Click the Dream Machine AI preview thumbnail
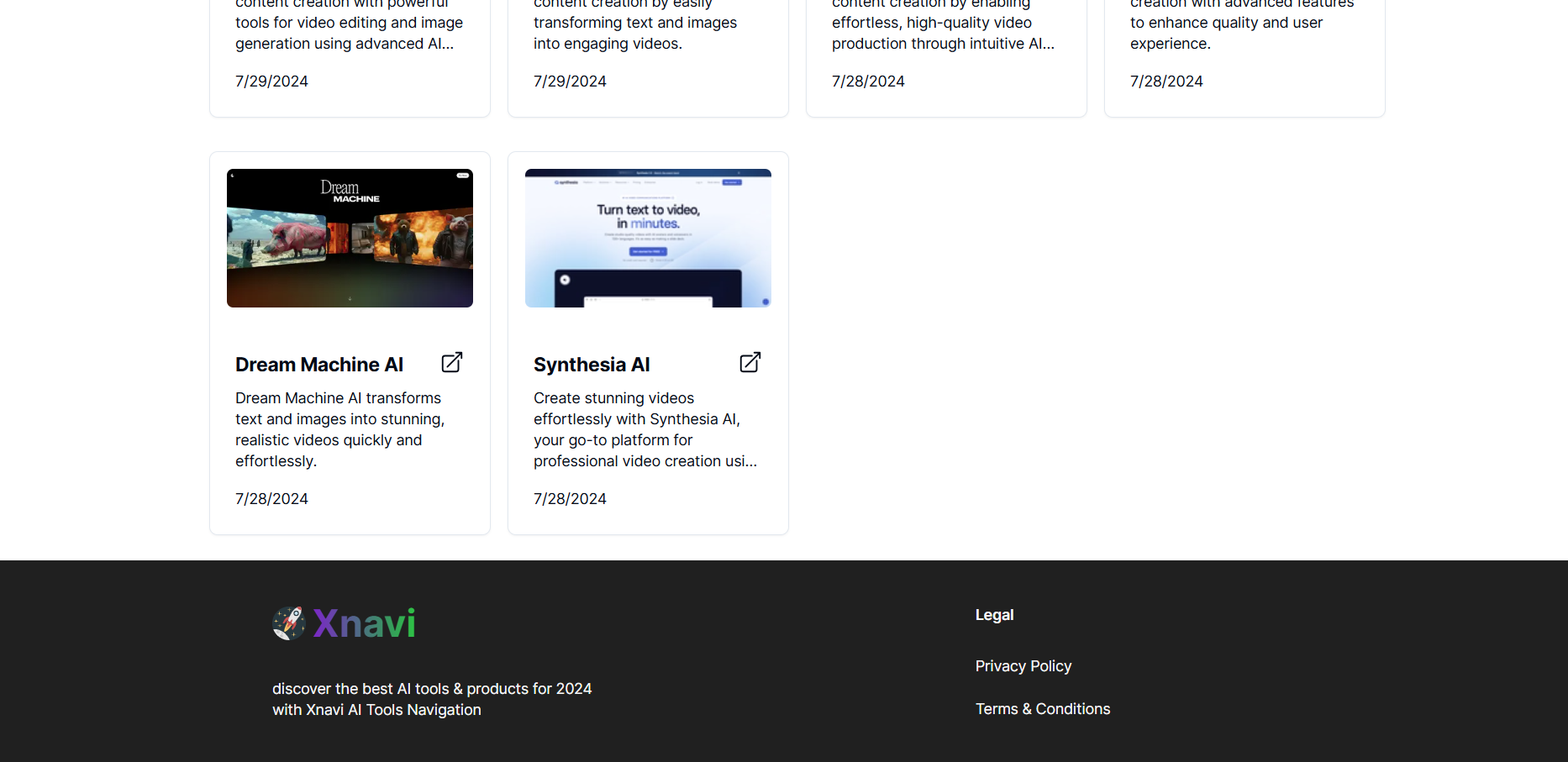Screen dimensions: 1568x762 tap(350, 238)
